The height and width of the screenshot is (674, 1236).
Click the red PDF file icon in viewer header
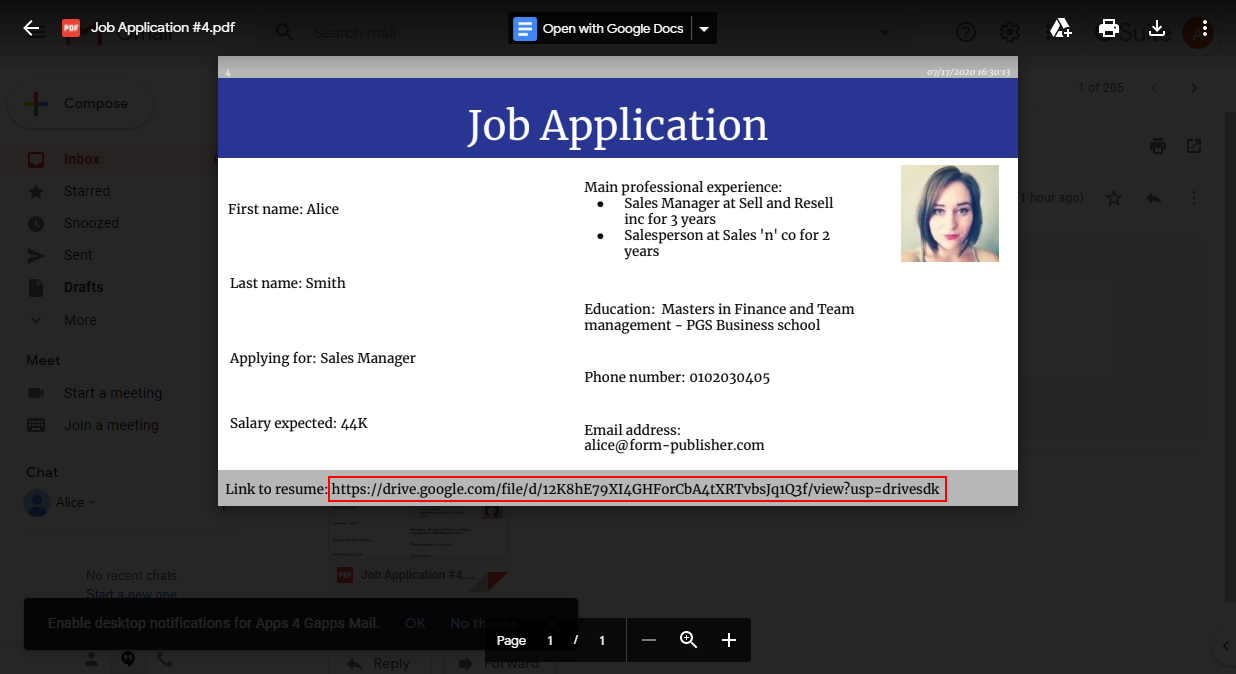(71, 28)
